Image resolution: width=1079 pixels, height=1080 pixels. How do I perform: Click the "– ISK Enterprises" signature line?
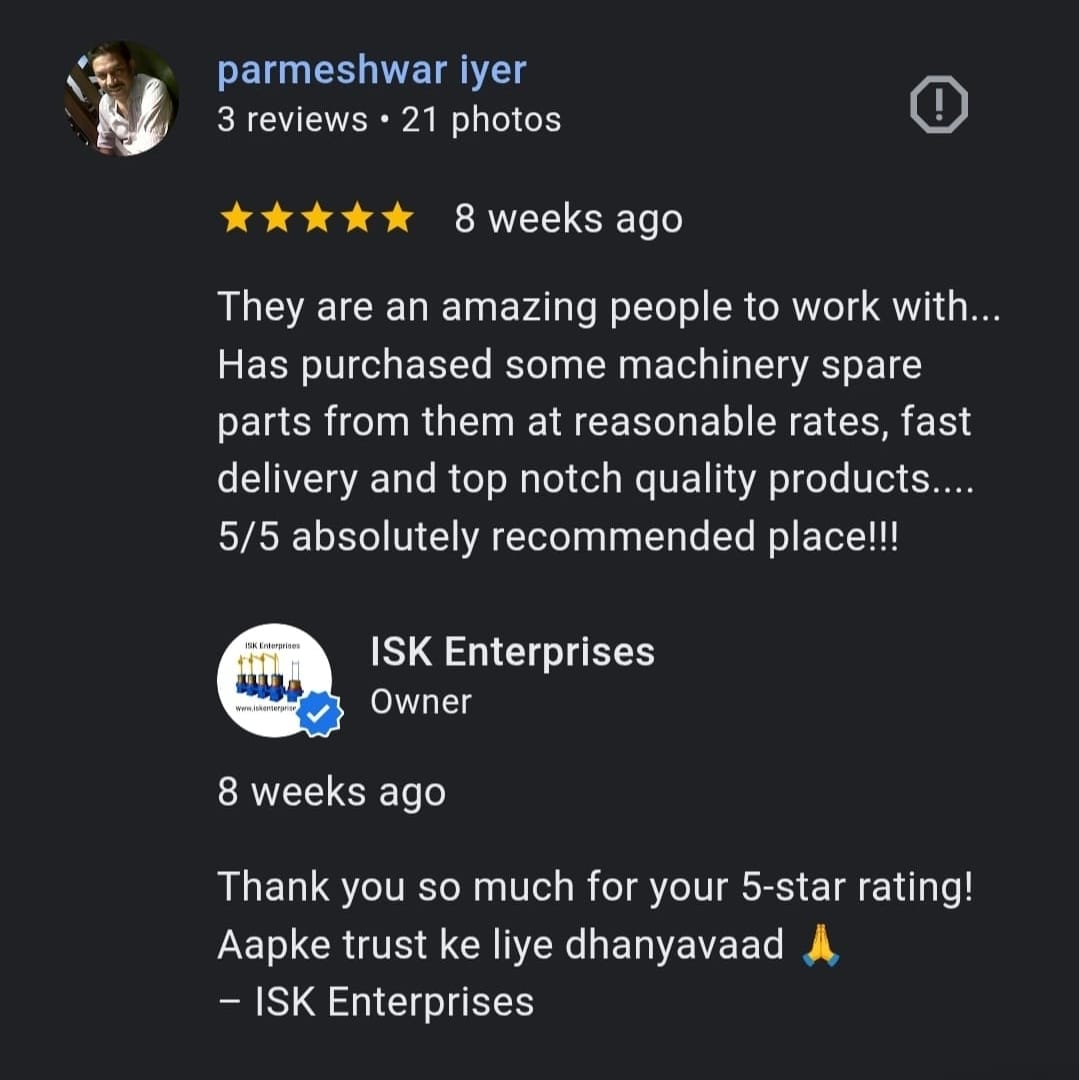coord(375,1001)
